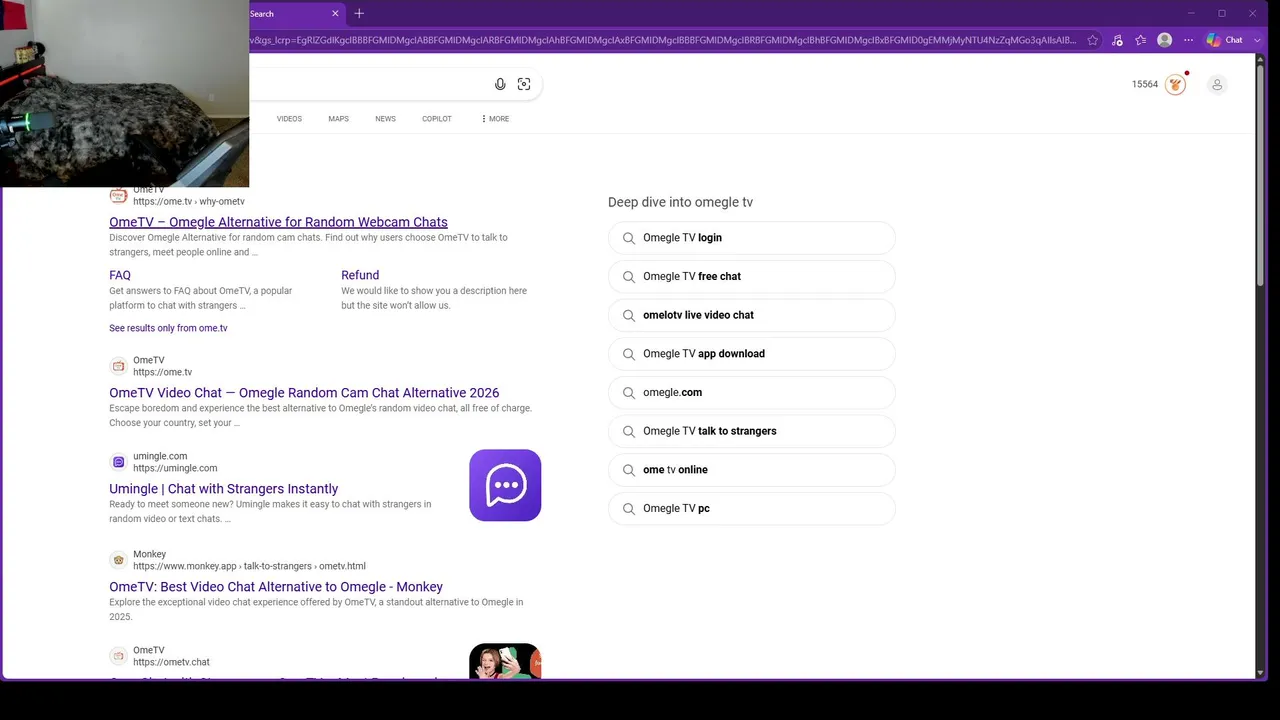Minimize the browser window

[1191, 14]
